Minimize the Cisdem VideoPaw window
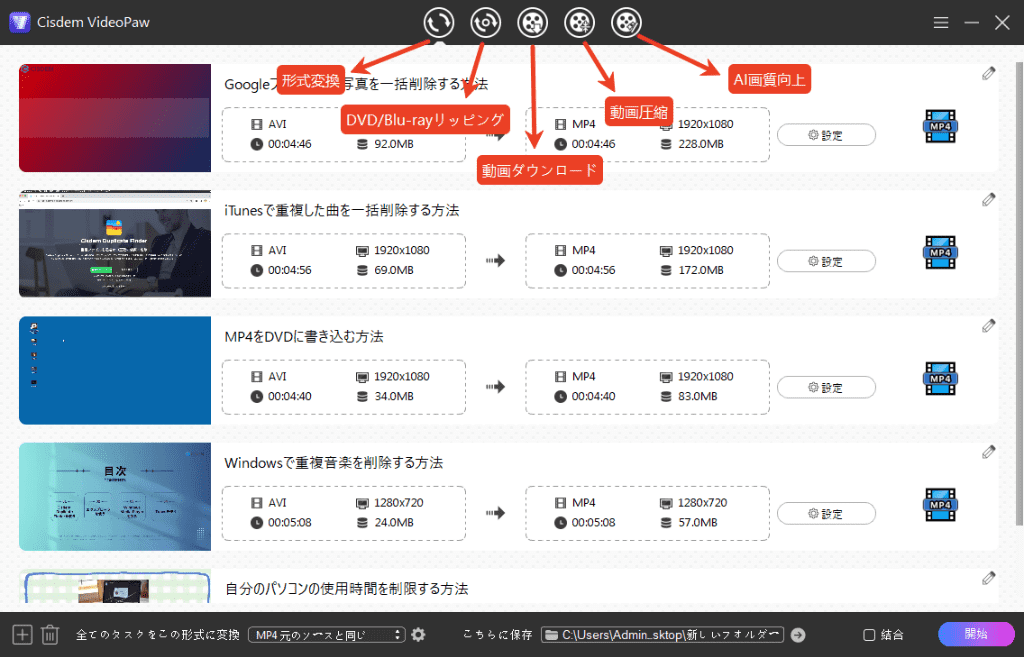The image size is (1024, 657). (971, 23)
